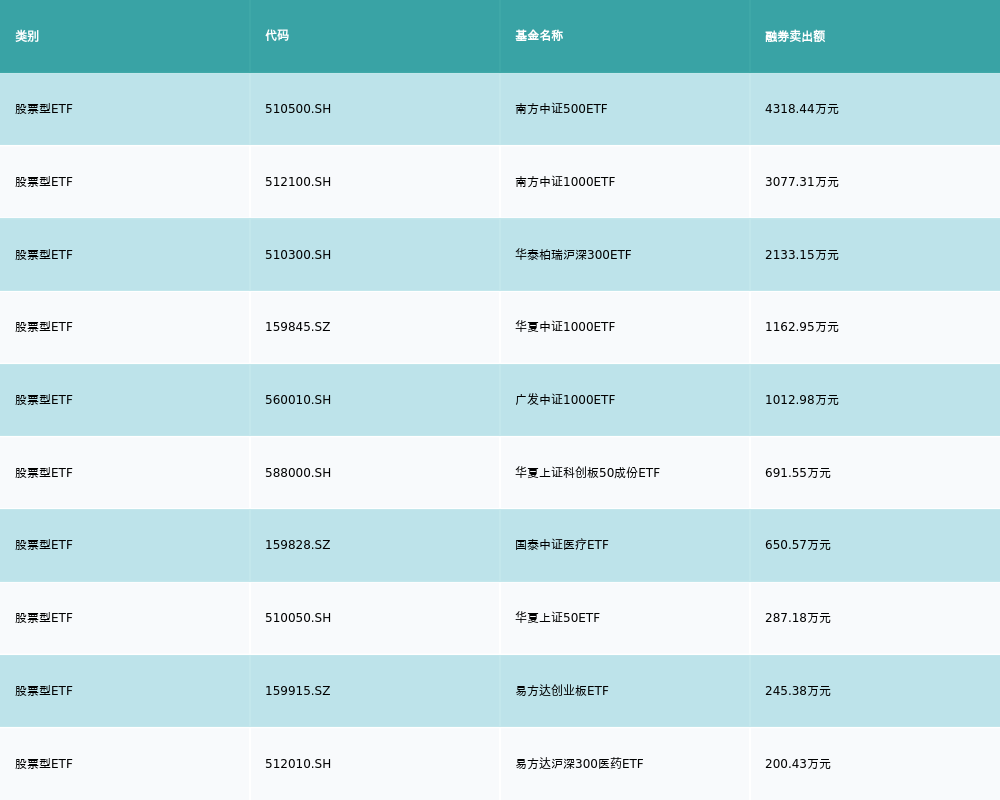The width and height of the screenshot is (1000, 800).
Task: Click fund name 南方中证500ETF
Action: pyautogui.click(x=561, y=109)
